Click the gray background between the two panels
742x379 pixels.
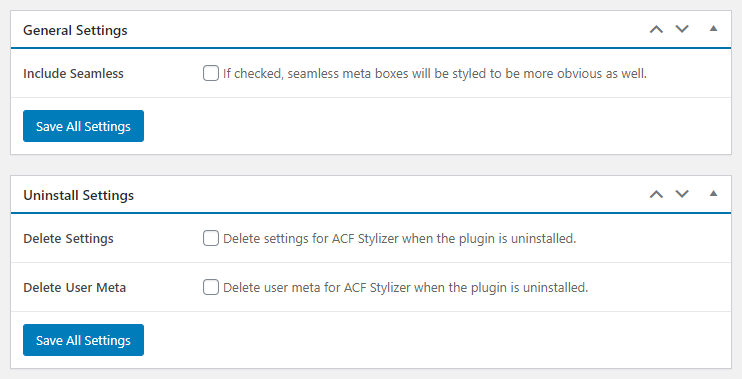click(371, 165)
